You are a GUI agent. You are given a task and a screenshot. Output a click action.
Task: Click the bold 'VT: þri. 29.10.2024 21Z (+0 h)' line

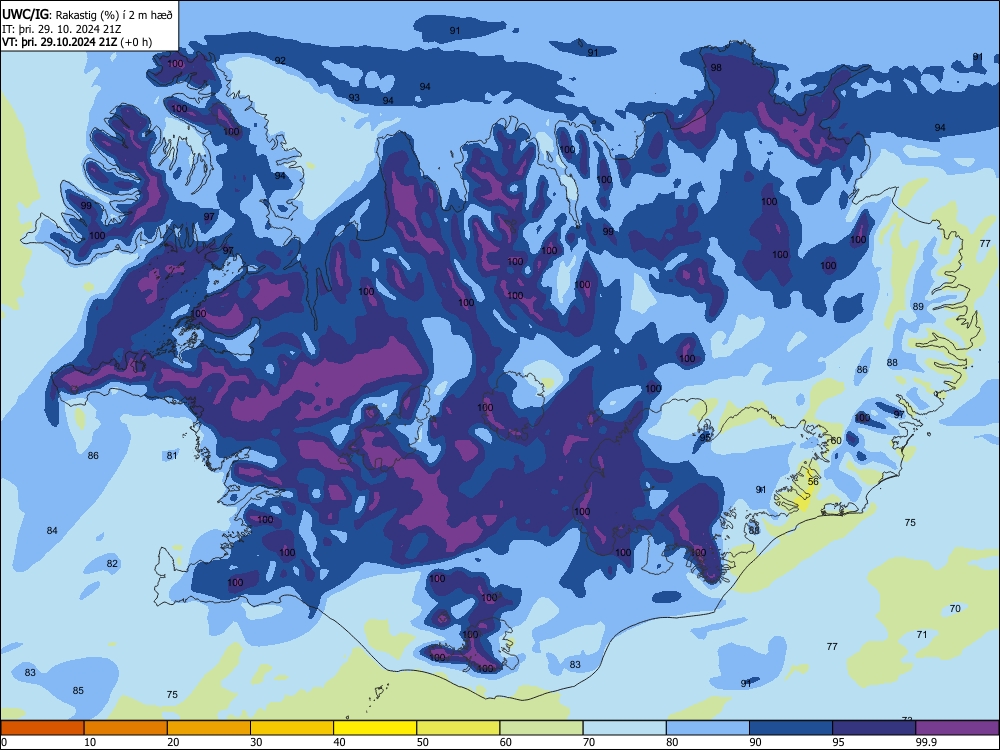pos(77,42)
